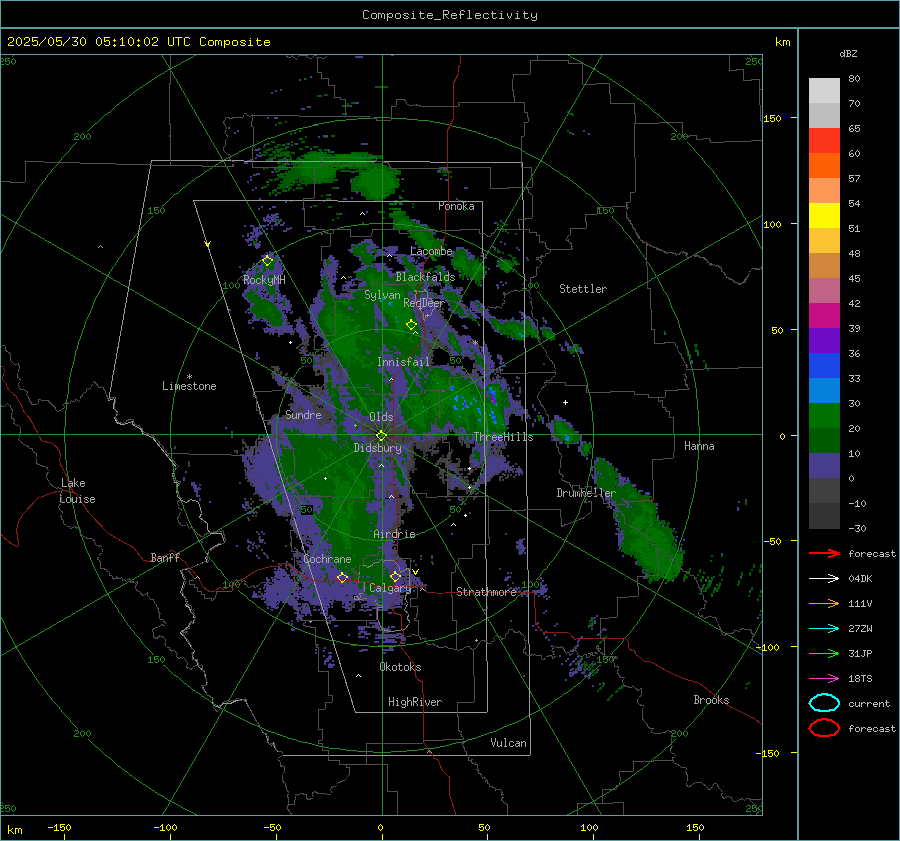Image resolution: width=900 pixels, height=841 pixels.
Task: Click the cyan current ellipse legend icon
Action: pos(824,703)
